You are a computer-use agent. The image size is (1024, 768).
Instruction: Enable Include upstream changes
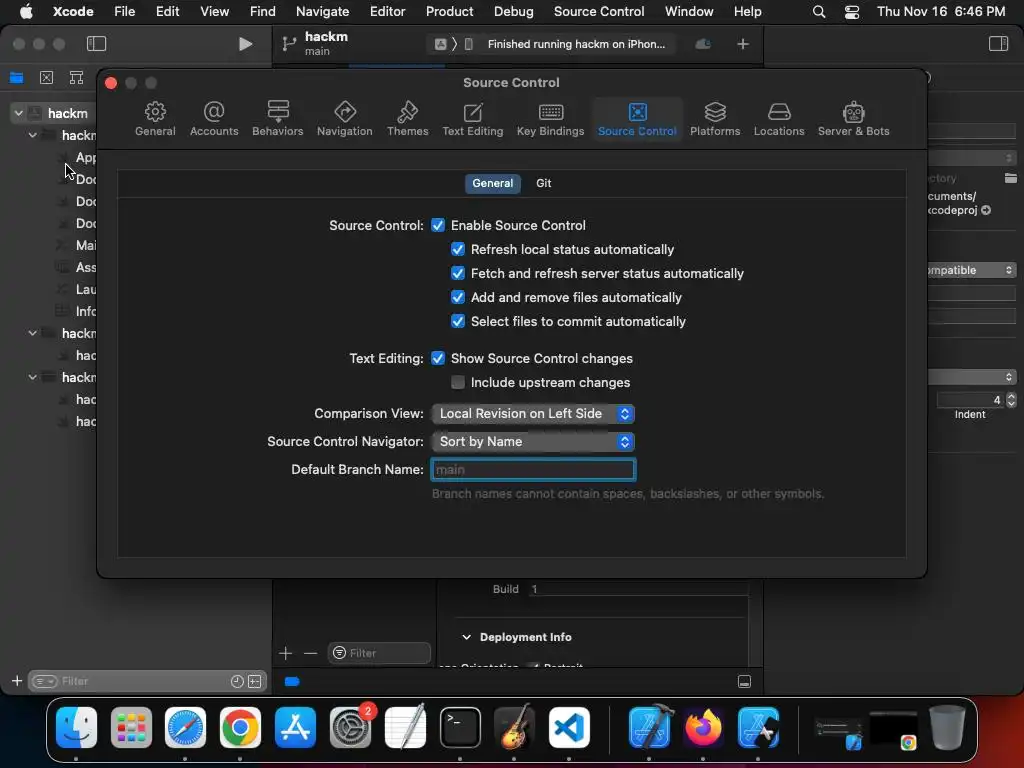[x=458, y=382]
